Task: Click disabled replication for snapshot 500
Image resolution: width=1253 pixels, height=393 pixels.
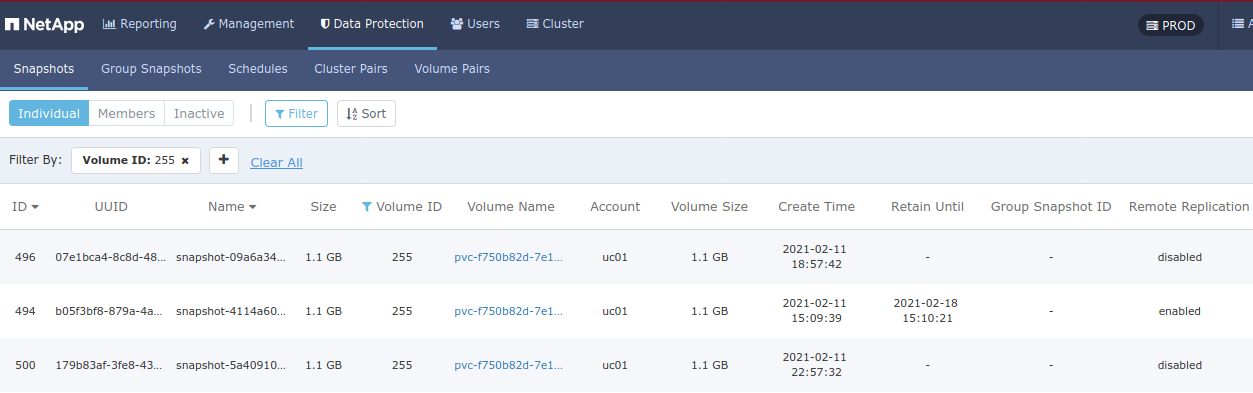Action: tap(1180, 365)
